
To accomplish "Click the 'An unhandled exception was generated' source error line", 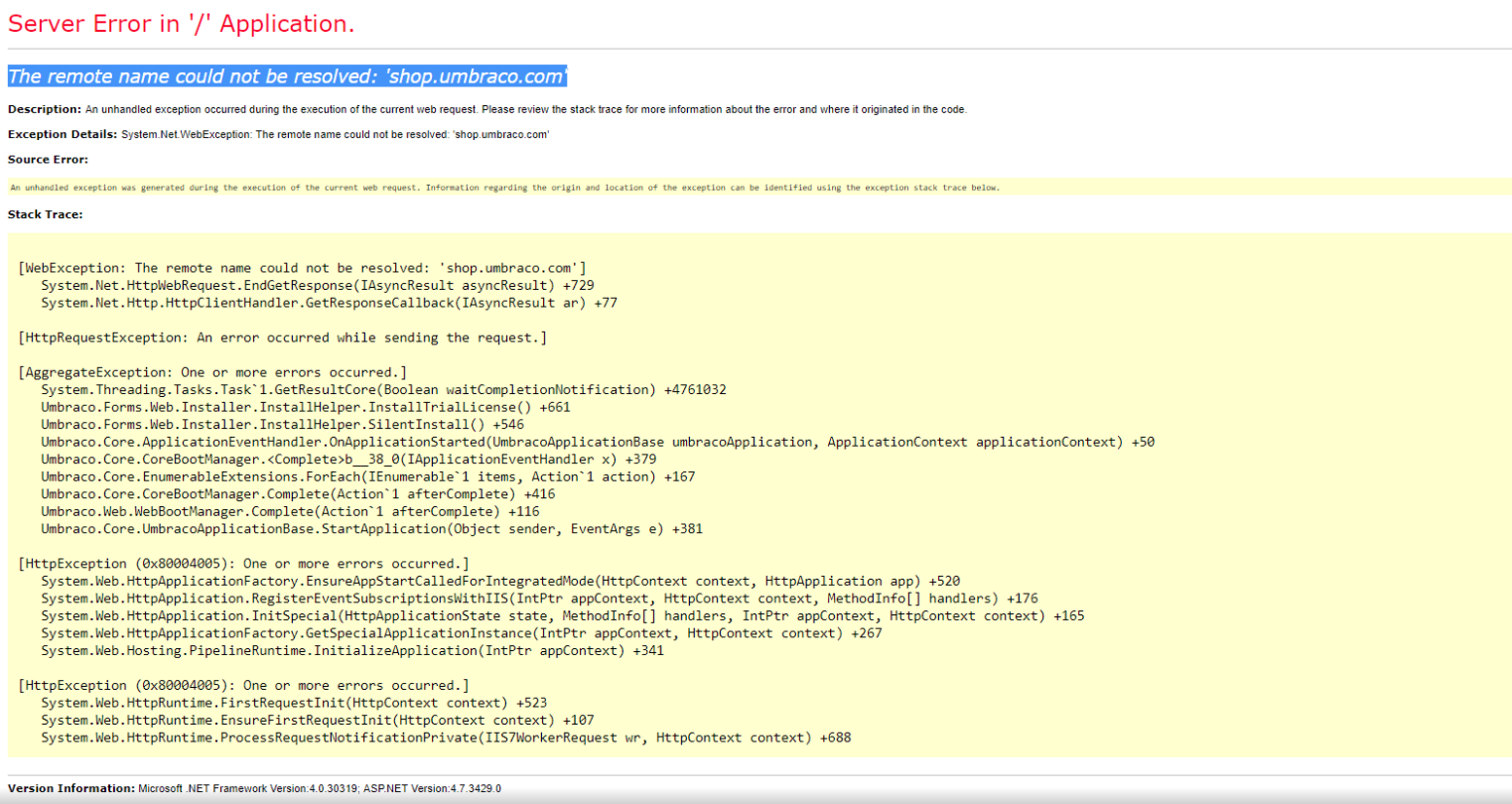I will tap(505, 187).
